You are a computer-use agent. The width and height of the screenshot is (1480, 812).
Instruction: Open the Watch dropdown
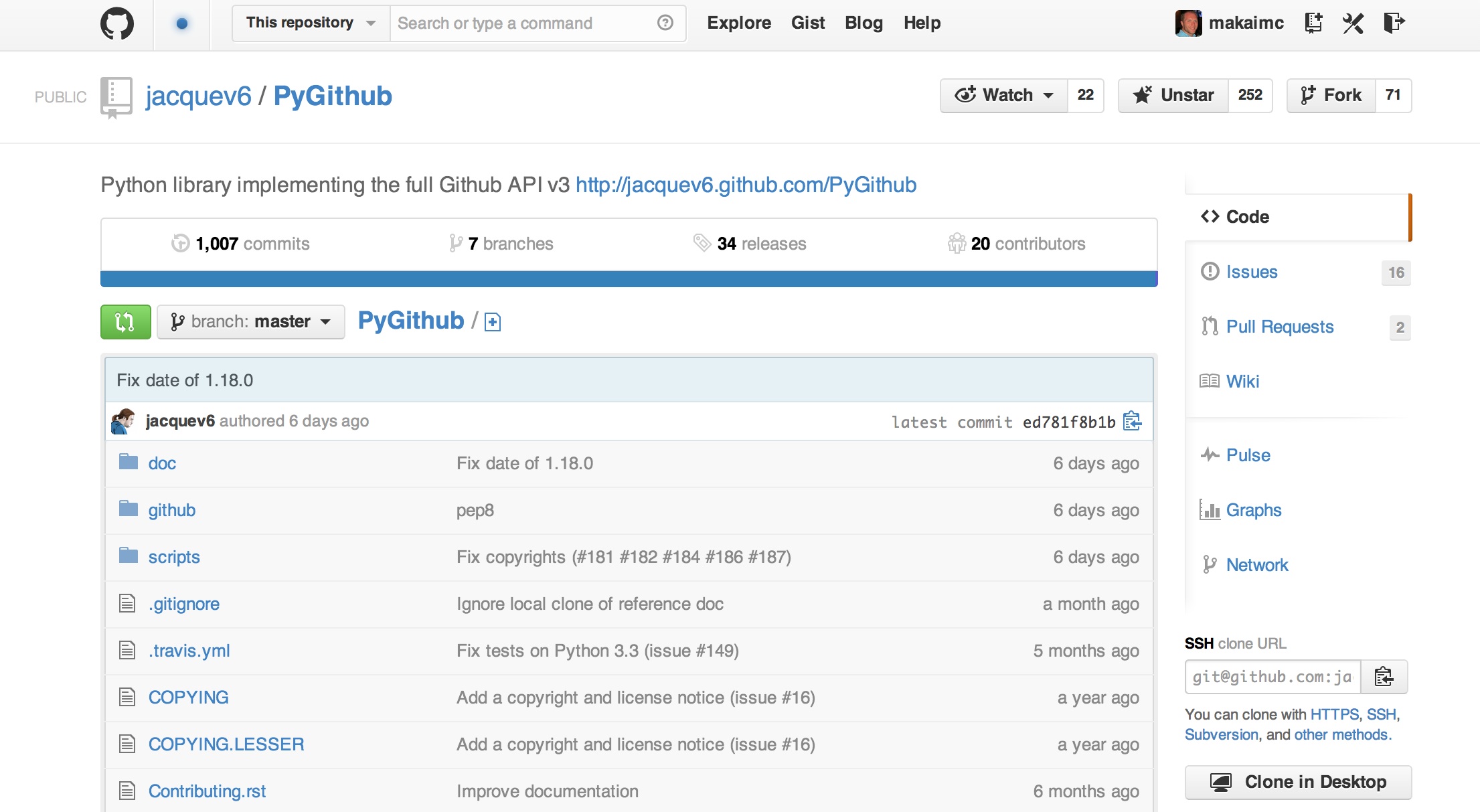coord(1004,95)
